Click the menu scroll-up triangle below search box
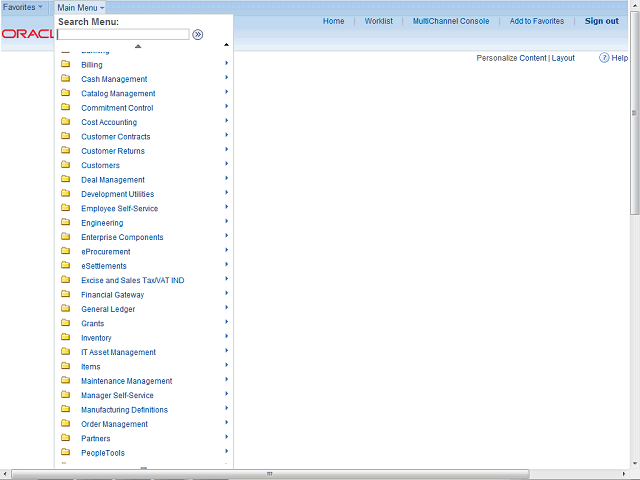 tap(138, 46)
